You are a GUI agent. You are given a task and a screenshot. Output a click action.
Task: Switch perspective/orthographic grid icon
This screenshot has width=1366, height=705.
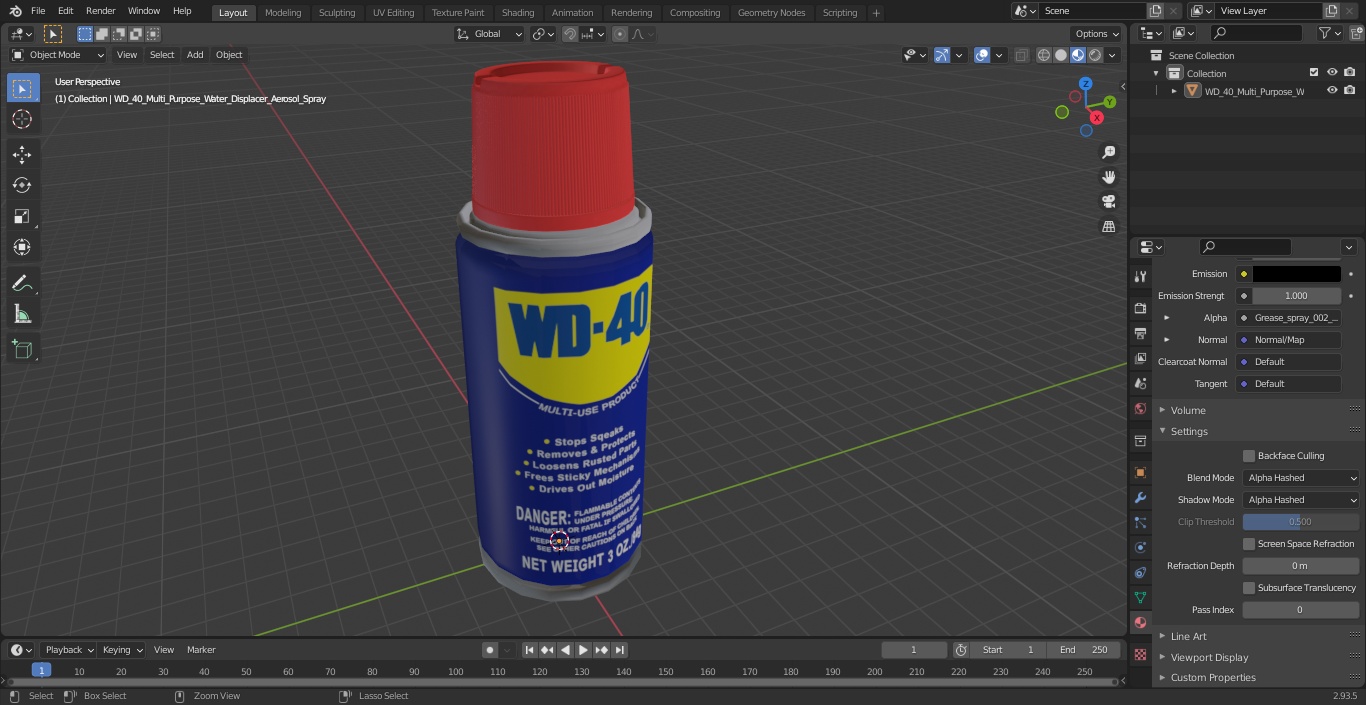[1108, 227]
